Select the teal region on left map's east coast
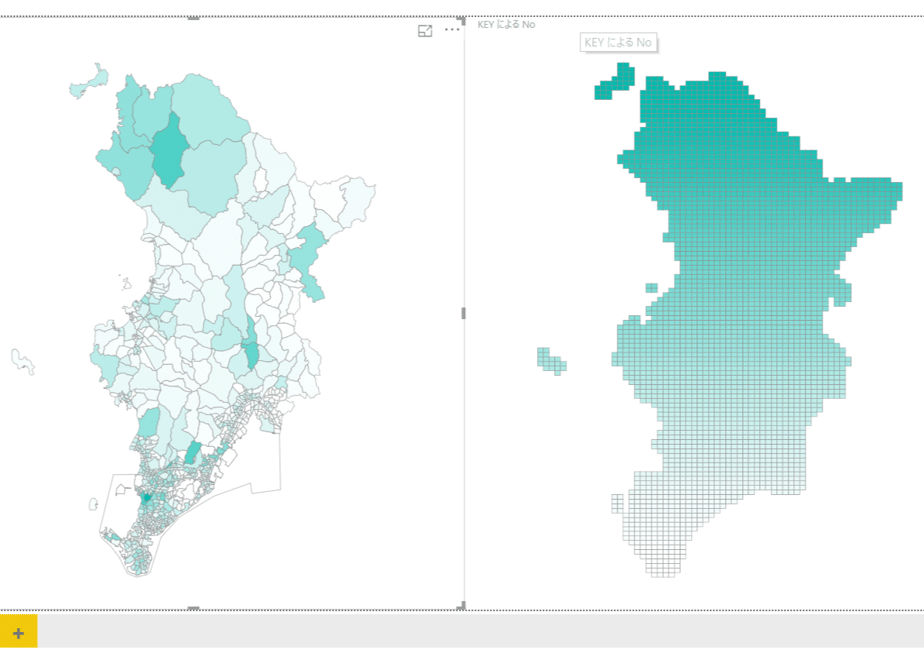This screenshot has width=924, height=660. click(x=308, y=260)
